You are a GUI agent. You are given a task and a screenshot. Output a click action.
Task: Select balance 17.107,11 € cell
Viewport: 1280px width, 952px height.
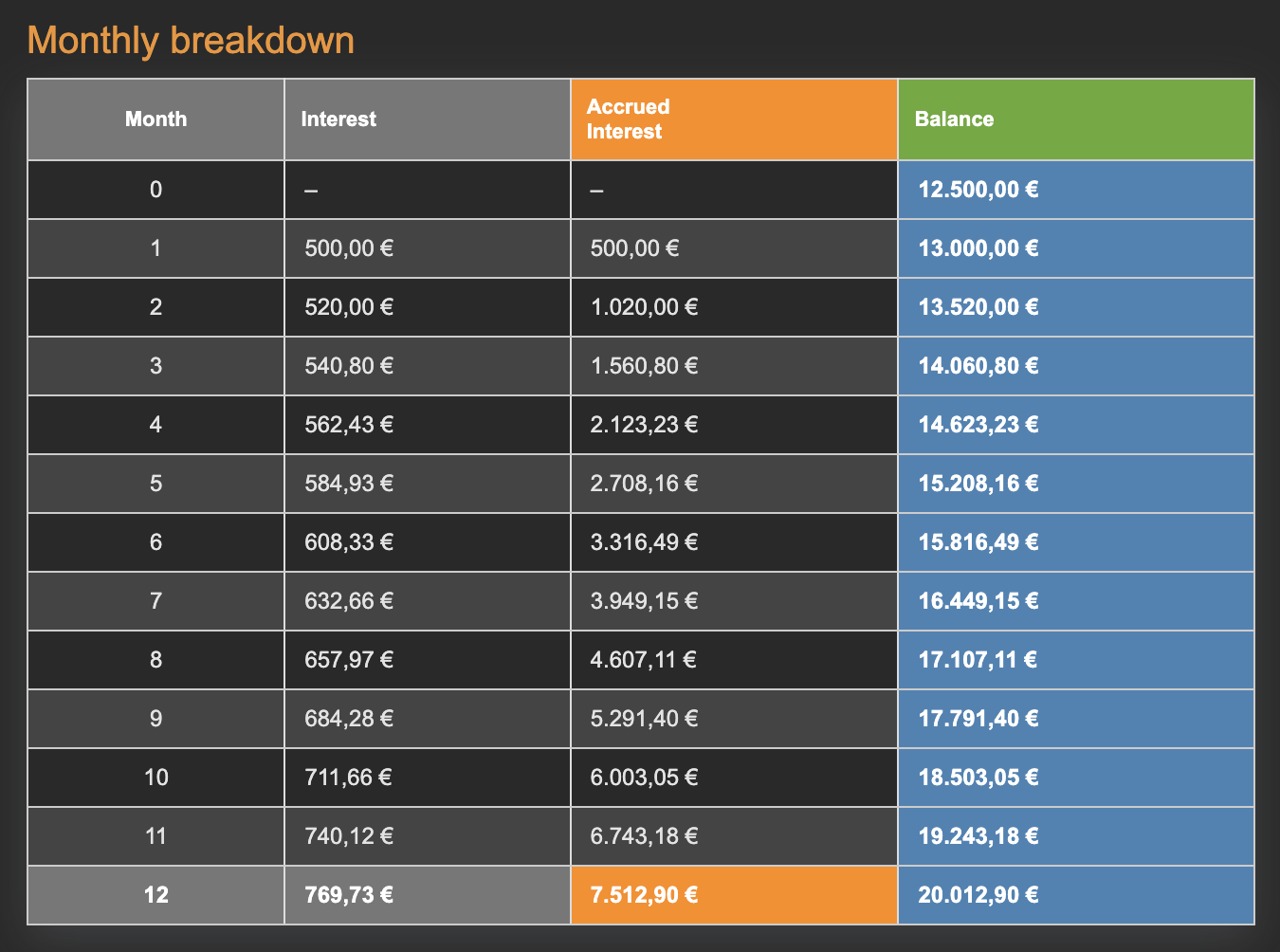click(x=1076, y=660)
